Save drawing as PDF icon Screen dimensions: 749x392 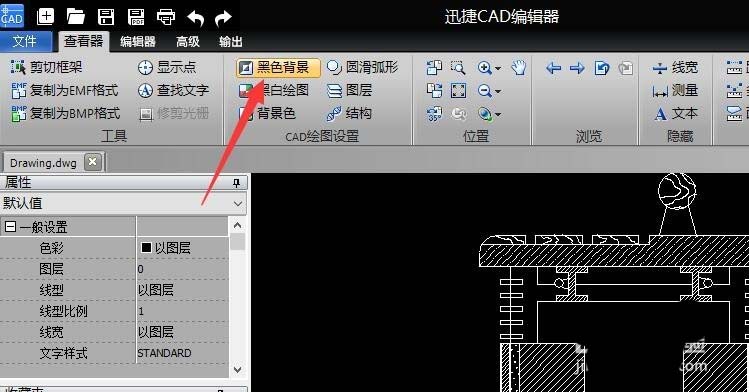click(x=136, y=17)
